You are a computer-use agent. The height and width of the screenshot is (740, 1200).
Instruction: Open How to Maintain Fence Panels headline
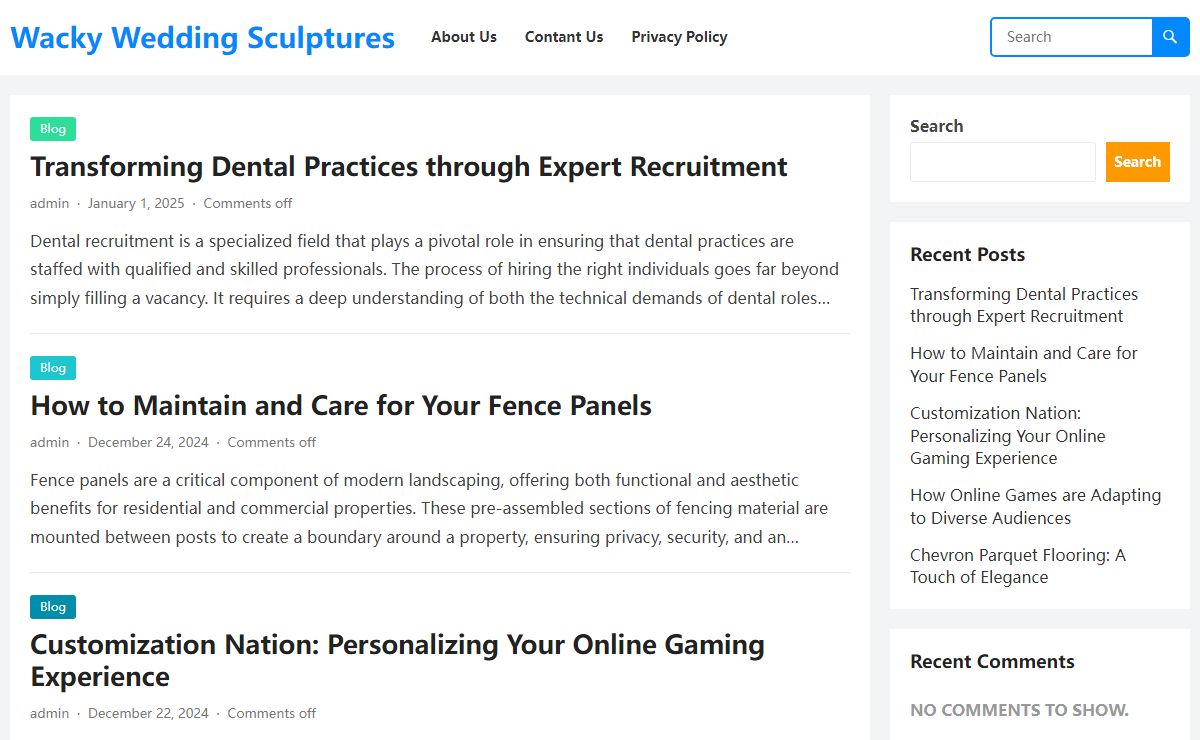point(341,405)
